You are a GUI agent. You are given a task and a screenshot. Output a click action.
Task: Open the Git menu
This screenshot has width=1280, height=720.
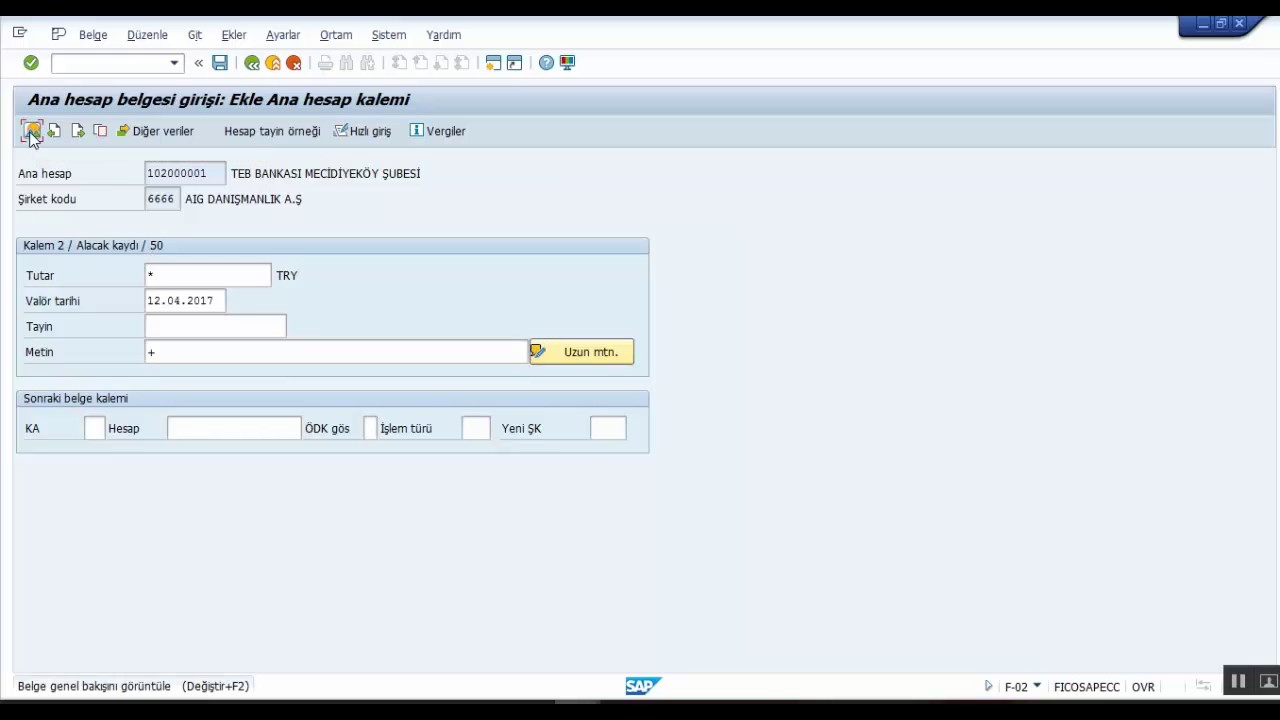tap(195, 35)
